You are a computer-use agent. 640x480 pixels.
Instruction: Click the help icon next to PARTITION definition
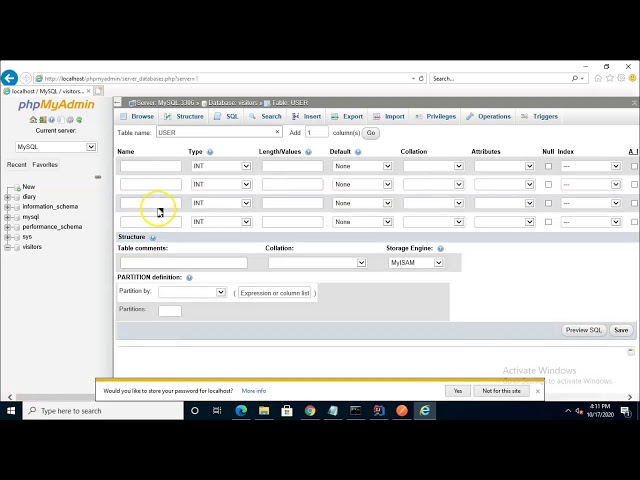[x=189, y=278]
